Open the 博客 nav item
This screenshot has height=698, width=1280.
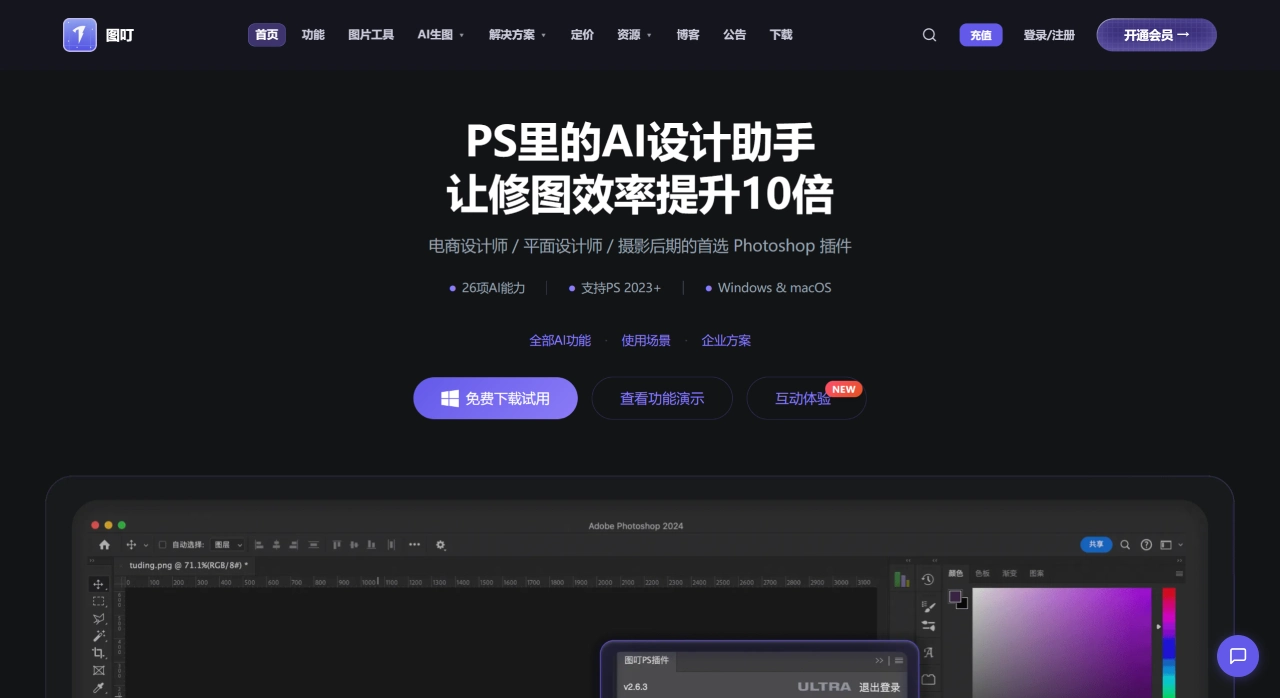coord(688,35)
